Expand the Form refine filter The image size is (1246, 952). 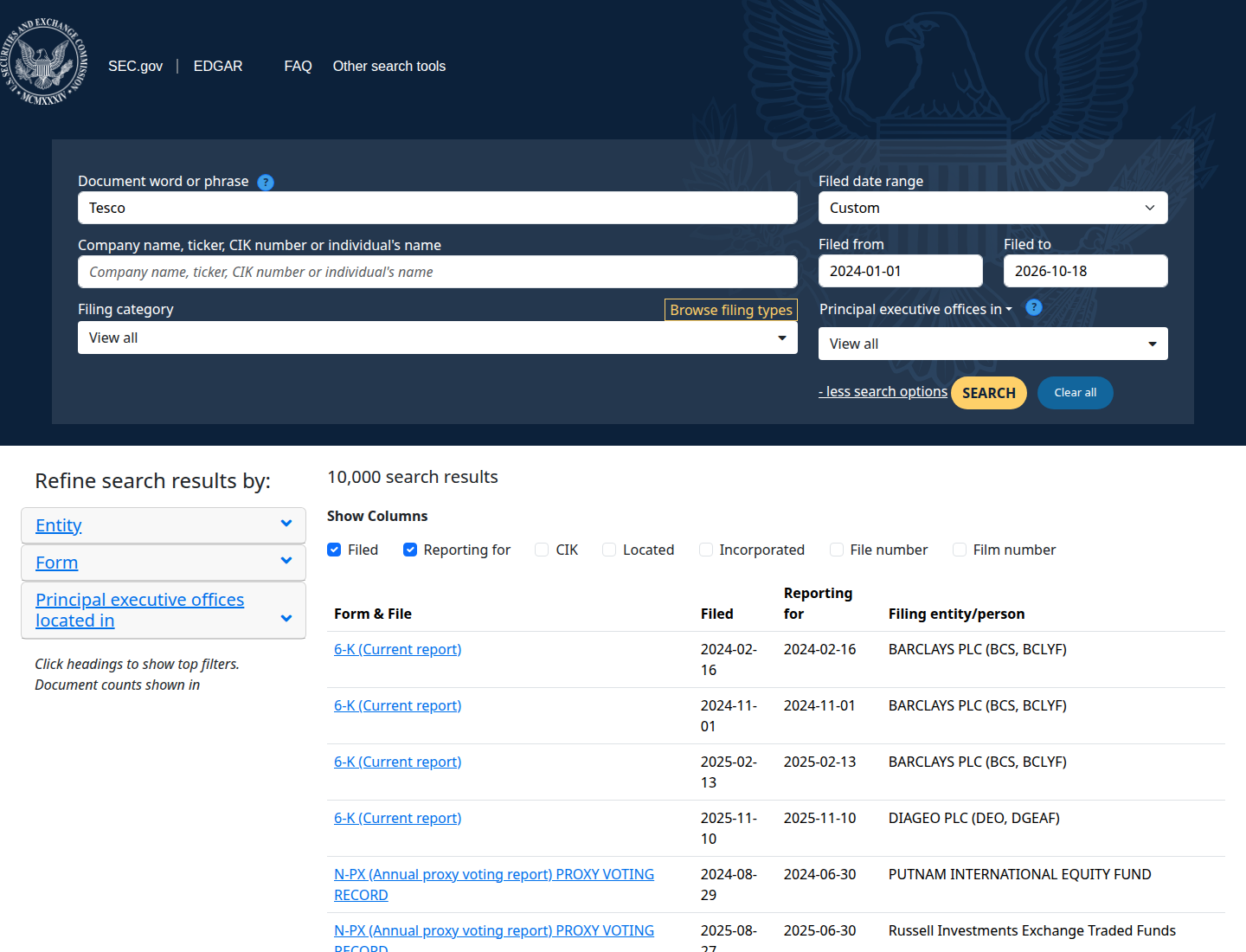click(x=164, y=563)
